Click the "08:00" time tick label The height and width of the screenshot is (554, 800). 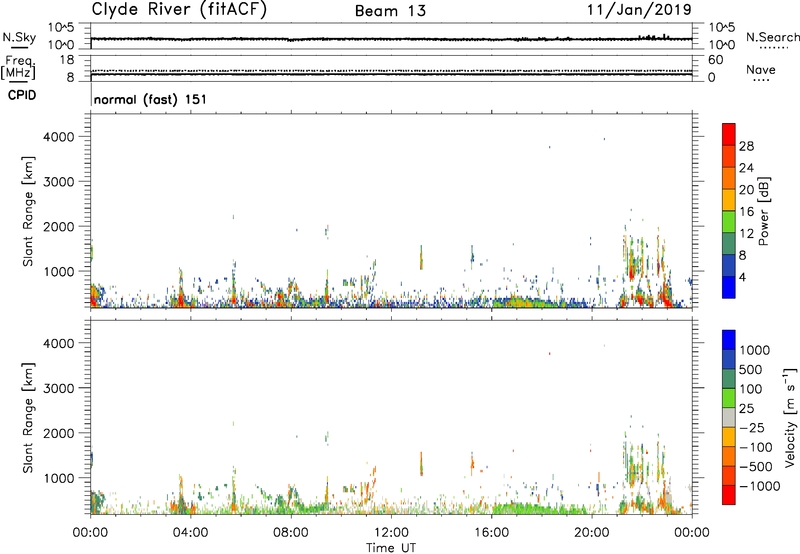pos(290,533)
